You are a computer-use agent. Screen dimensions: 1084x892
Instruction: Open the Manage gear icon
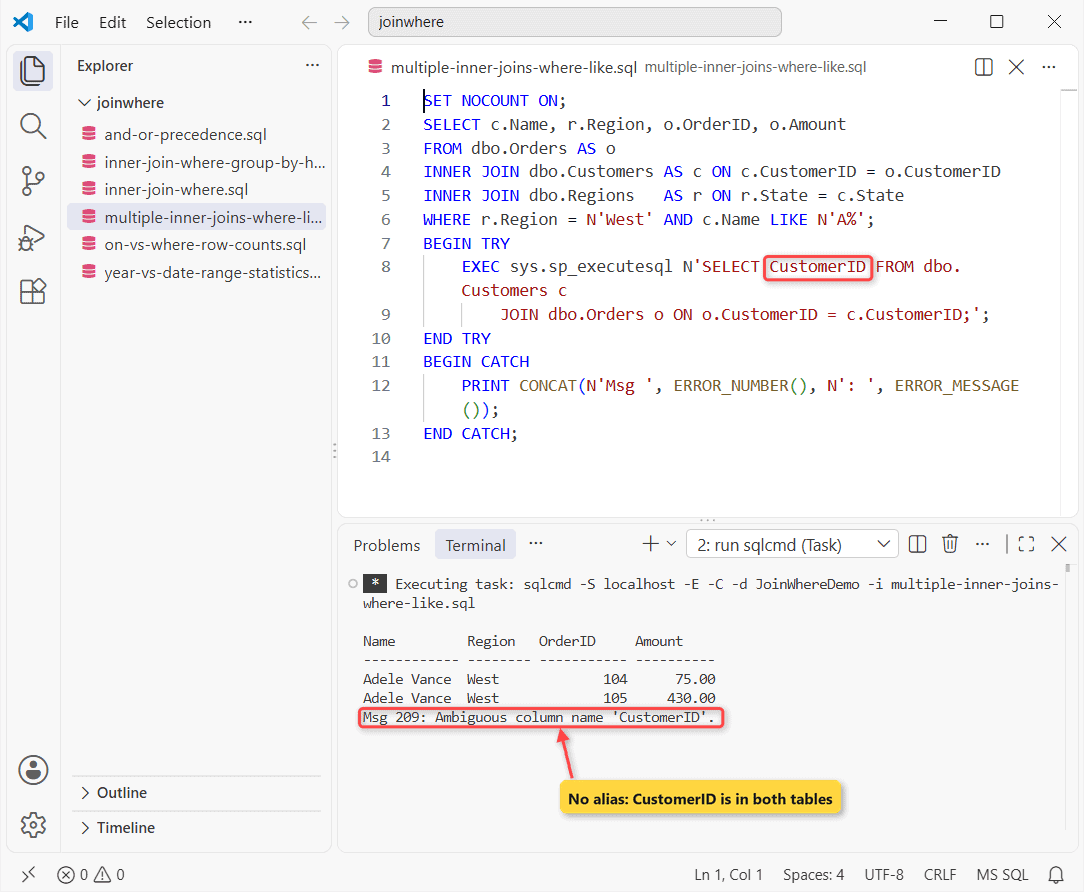(x=32, y=824)
